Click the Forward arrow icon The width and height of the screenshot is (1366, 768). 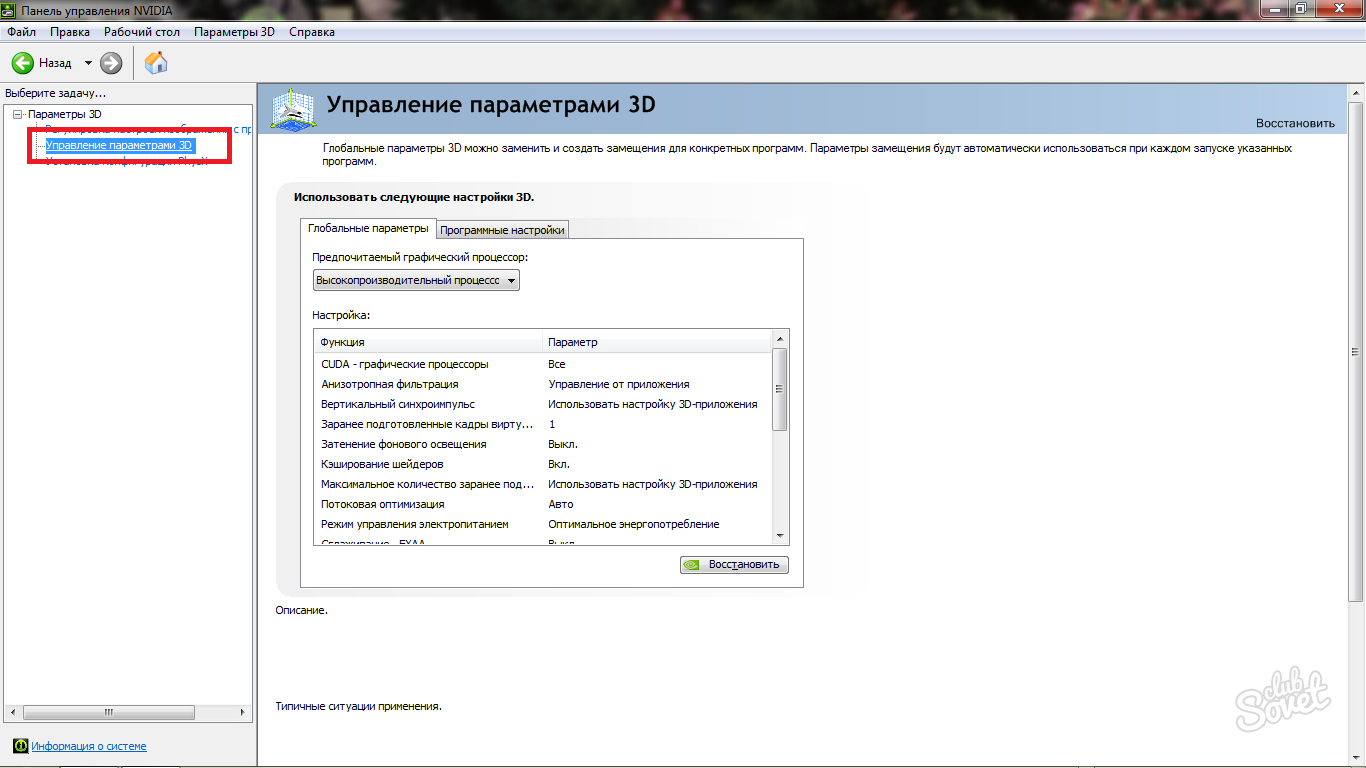pos(111,63)
